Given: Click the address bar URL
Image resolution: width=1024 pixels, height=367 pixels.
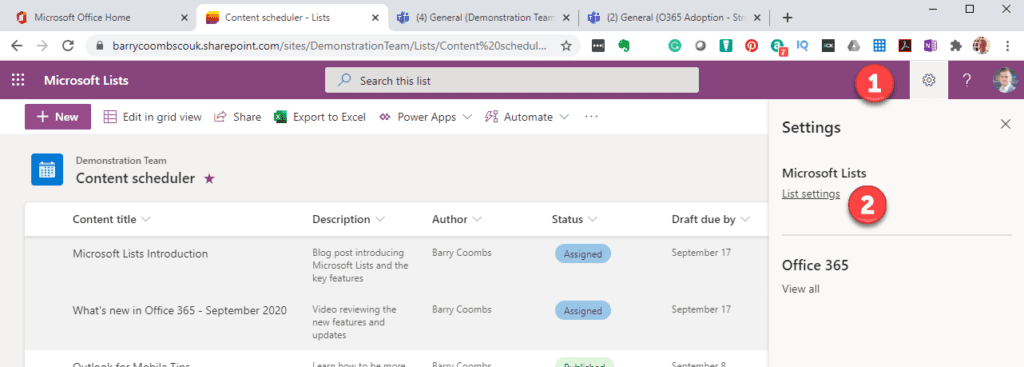Looking at the screenshot, I should pos(330,46).
